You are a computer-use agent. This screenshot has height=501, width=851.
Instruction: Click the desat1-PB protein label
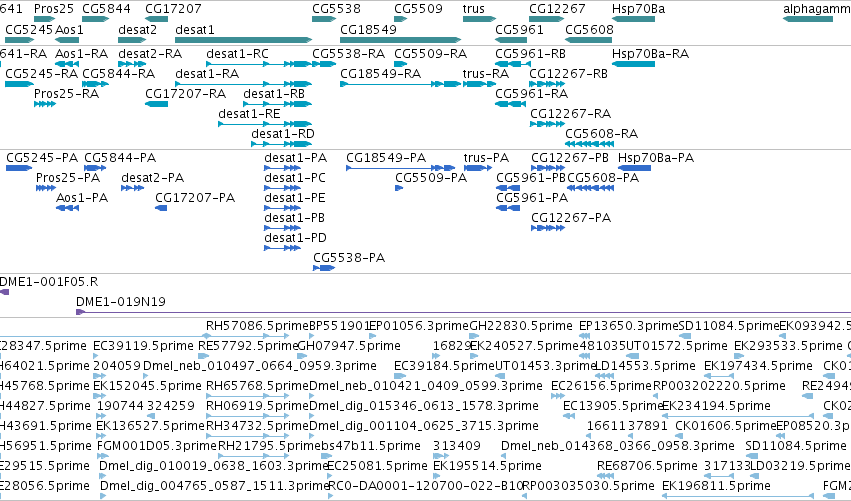tap(295, 218)
